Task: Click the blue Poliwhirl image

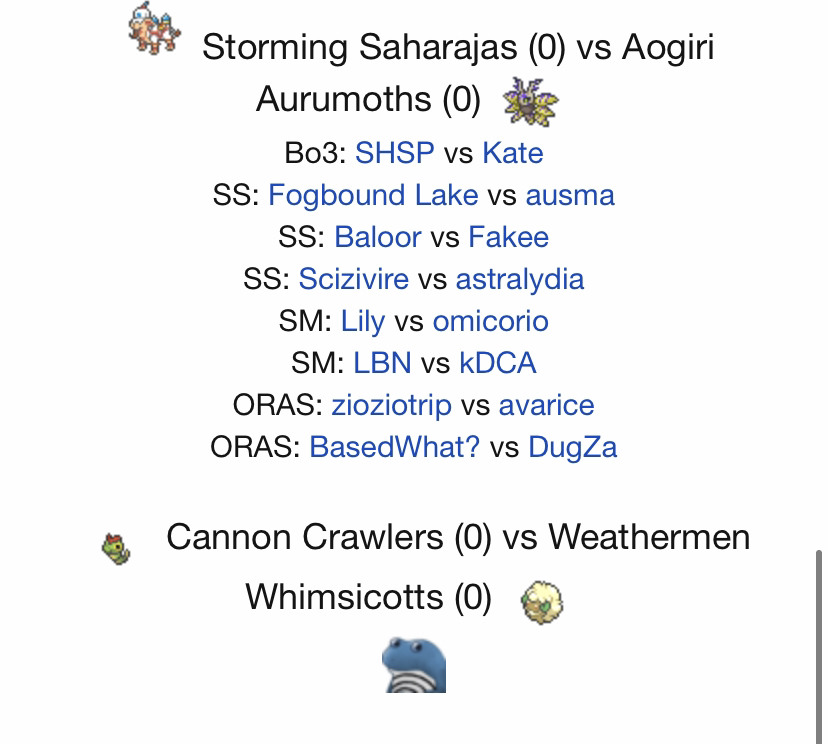Action: pyautogui.click(x=414, y=665)
